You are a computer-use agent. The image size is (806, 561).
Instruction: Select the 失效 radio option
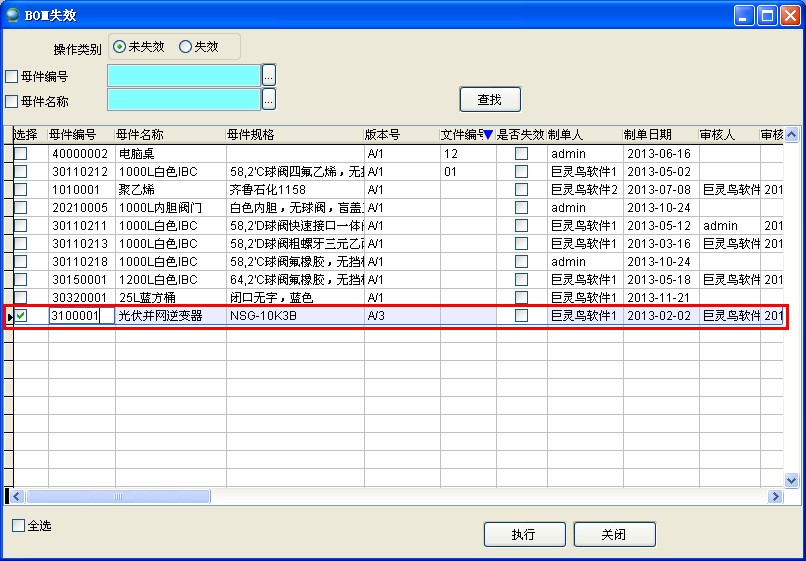(x=185, y=46)
